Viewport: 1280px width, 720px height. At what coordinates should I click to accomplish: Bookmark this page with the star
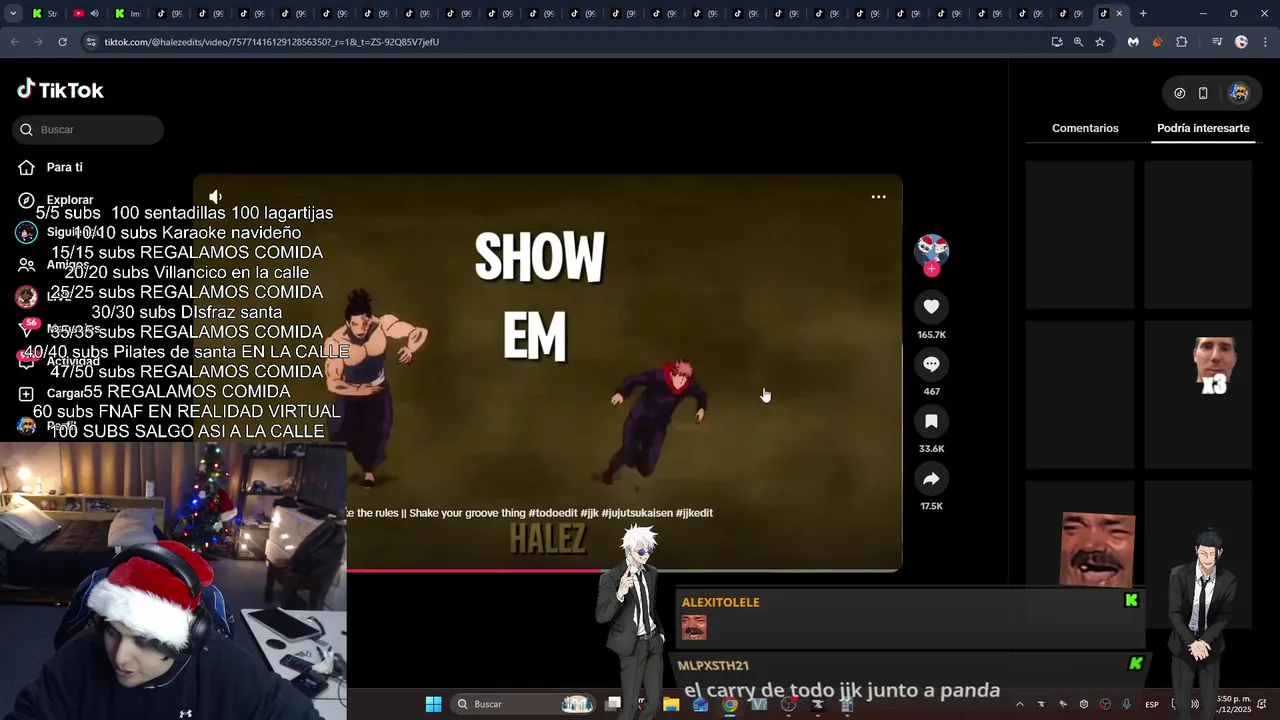click(1100, 42)
